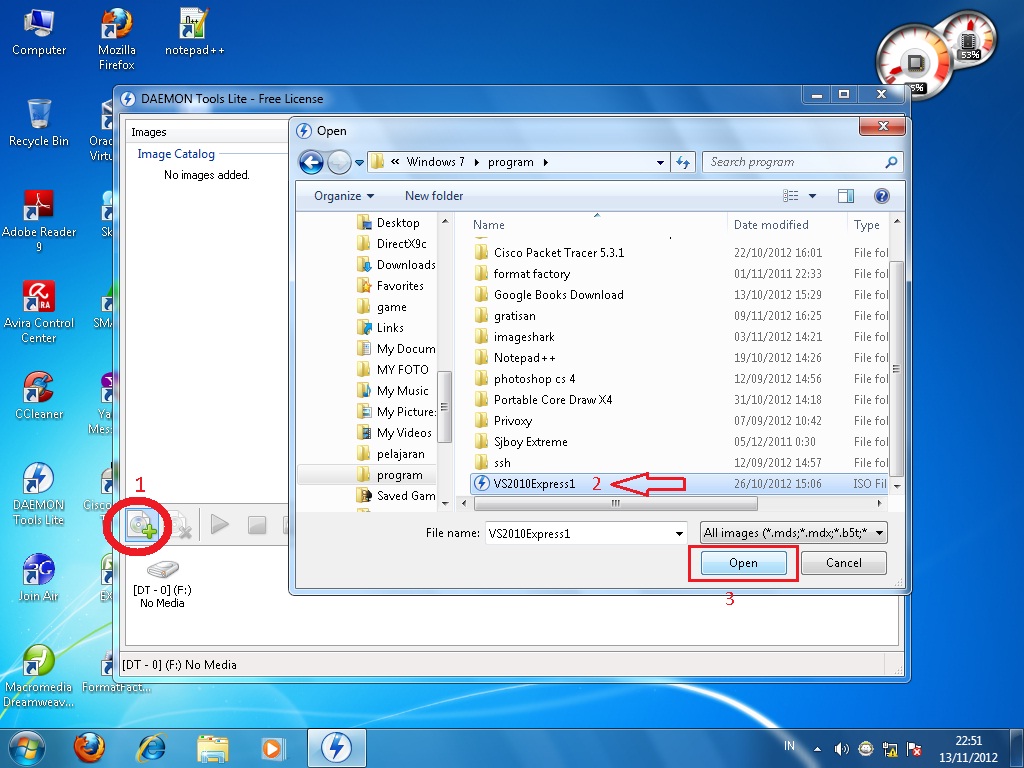
Task: Open the Organize dropdown menu
Action: coord(341,196)
